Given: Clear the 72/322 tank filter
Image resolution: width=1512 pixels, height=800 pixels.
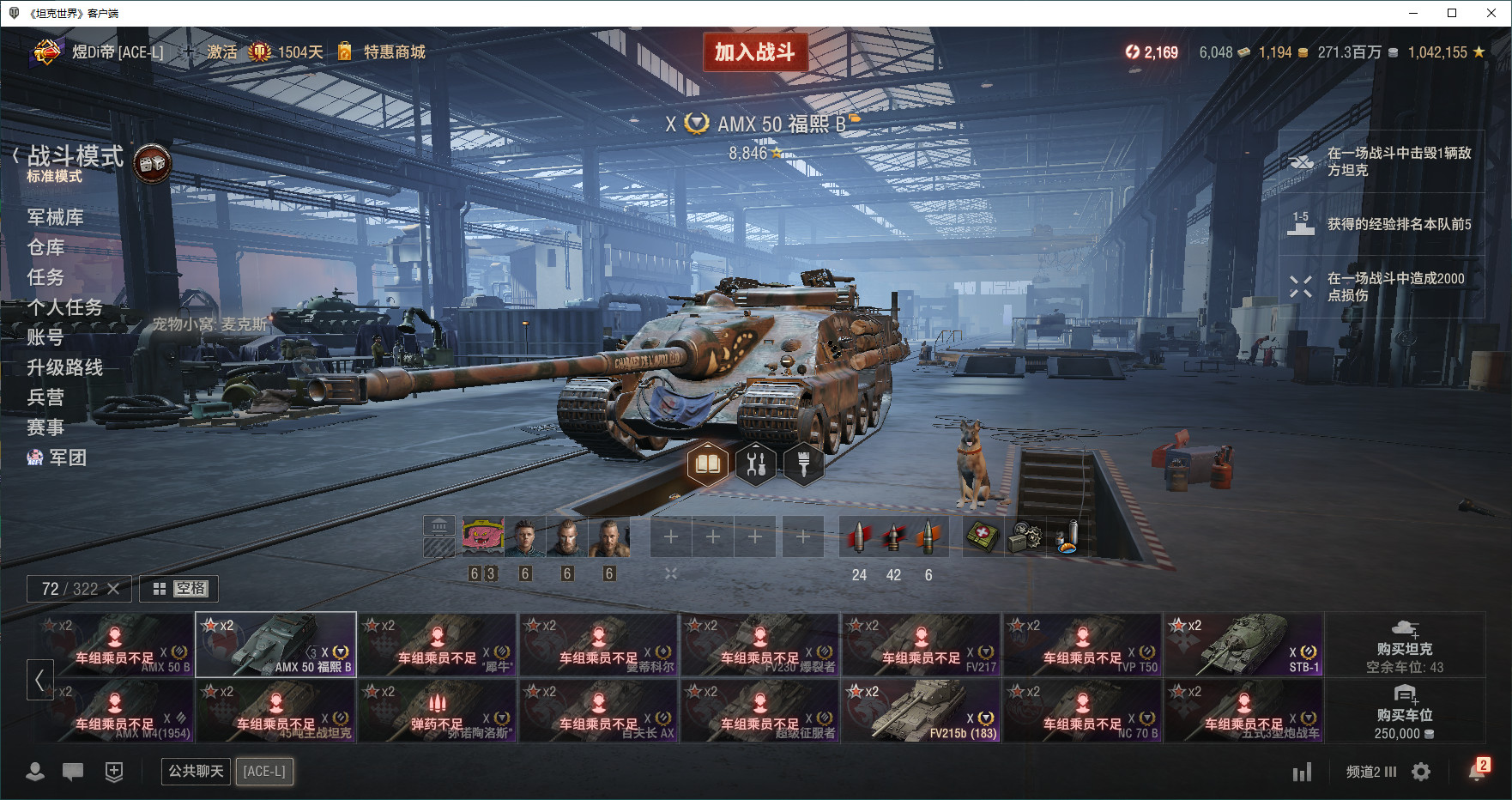Looking at the screenshot, I should tap(113, 589).
